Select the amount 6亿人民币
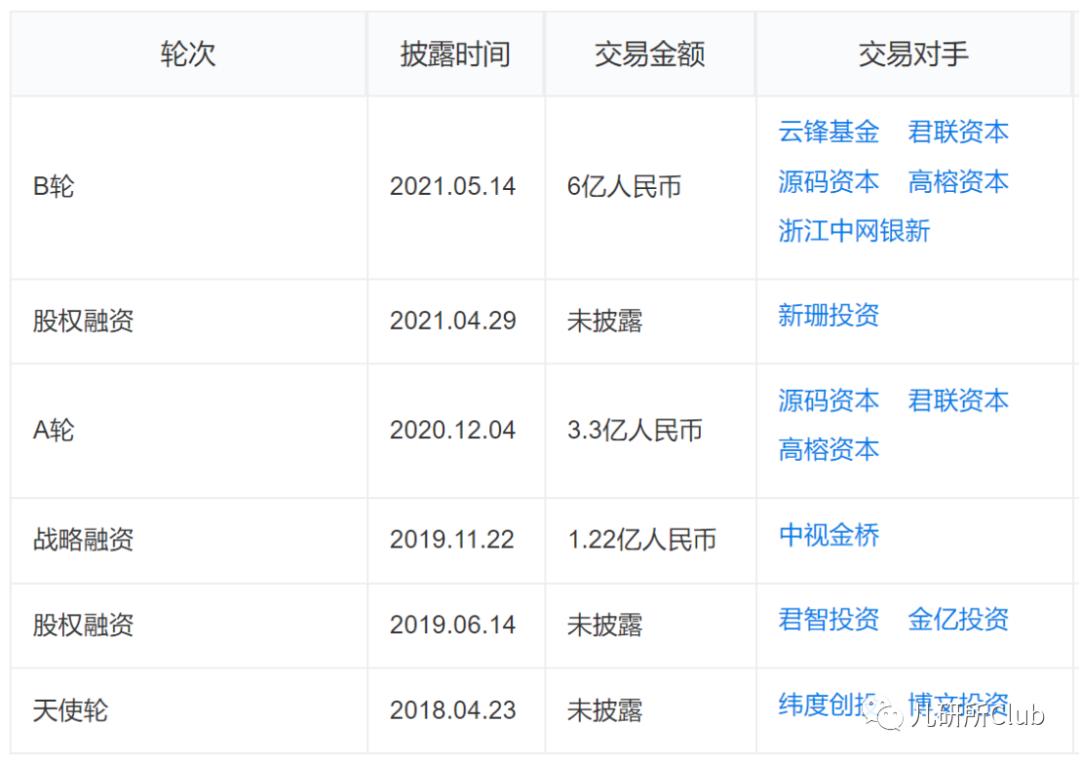This screenshot has width=1080, height=762. [624, 186]
